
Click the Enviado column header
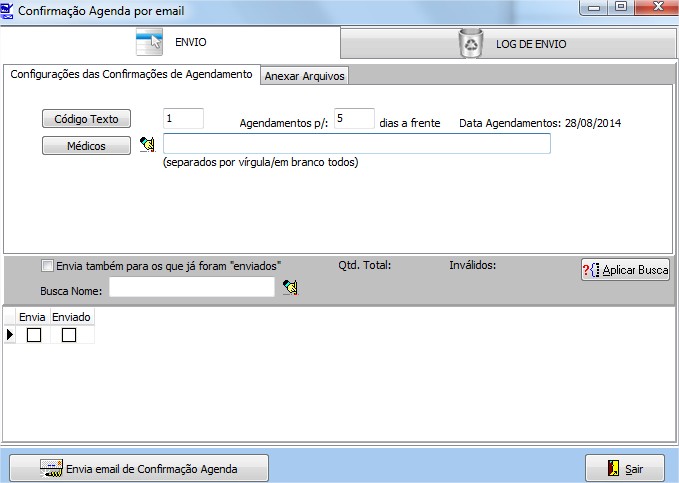72,317
